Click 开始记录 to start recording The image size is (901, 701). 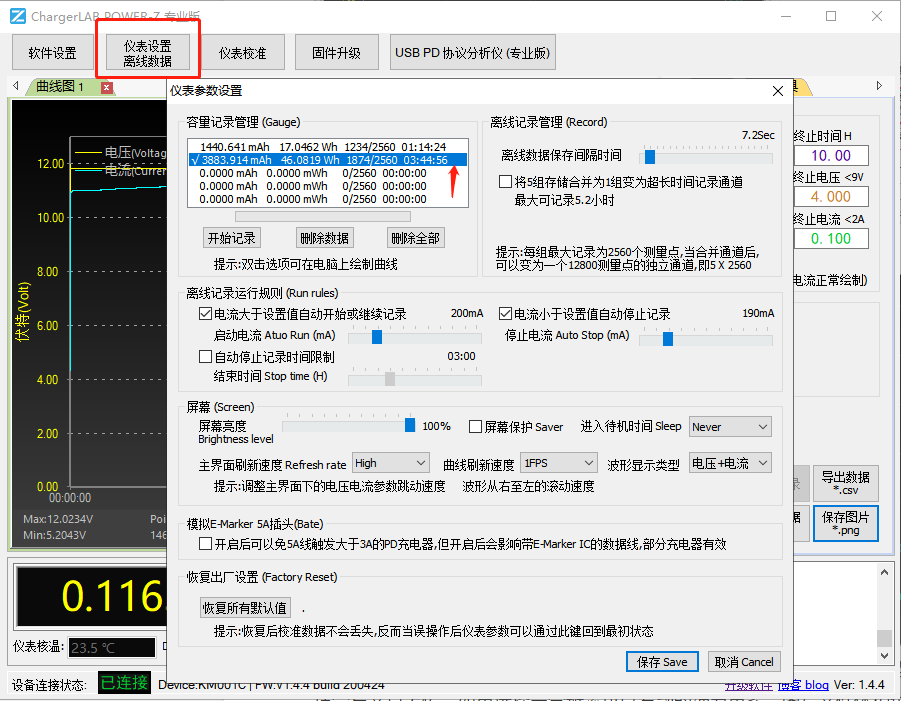coord(232,237)
